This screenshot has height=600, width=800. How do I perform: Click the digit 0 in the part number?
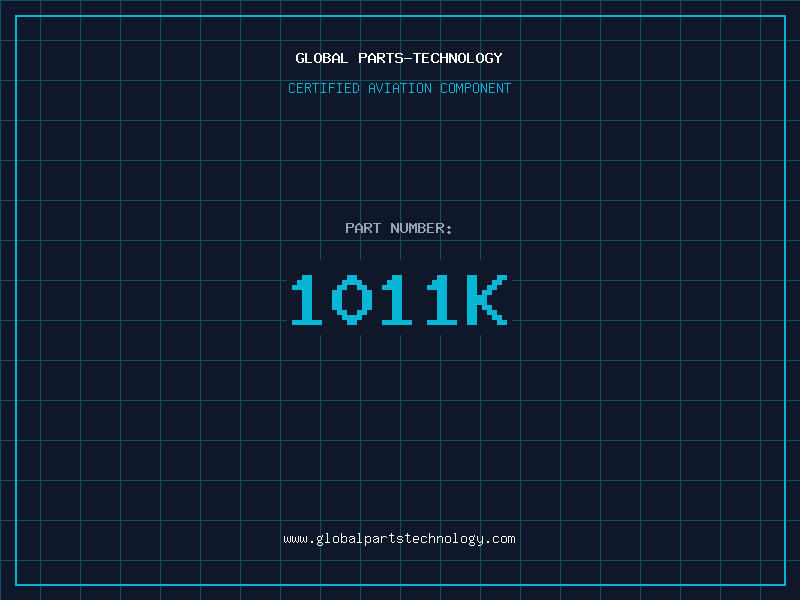click(x=352, y=300)
